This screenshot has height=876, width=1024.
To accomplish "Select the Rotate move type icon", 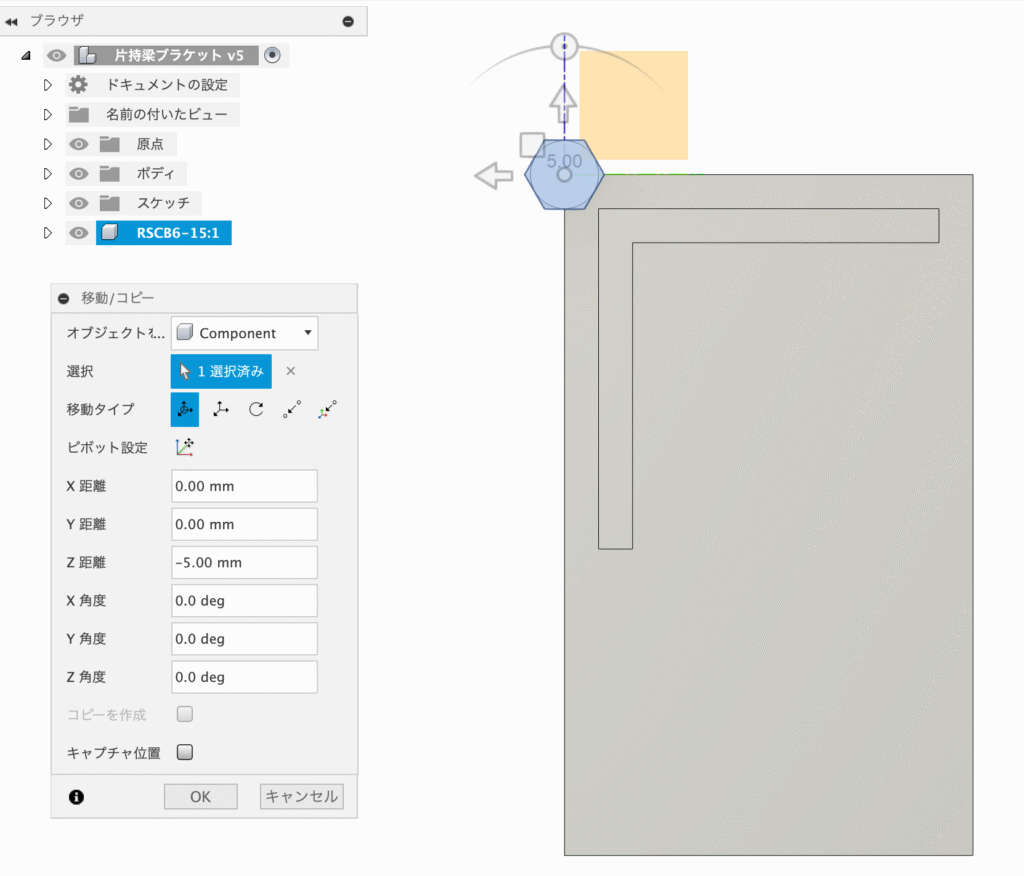I will pyautogui.click(x=256, y=409).
